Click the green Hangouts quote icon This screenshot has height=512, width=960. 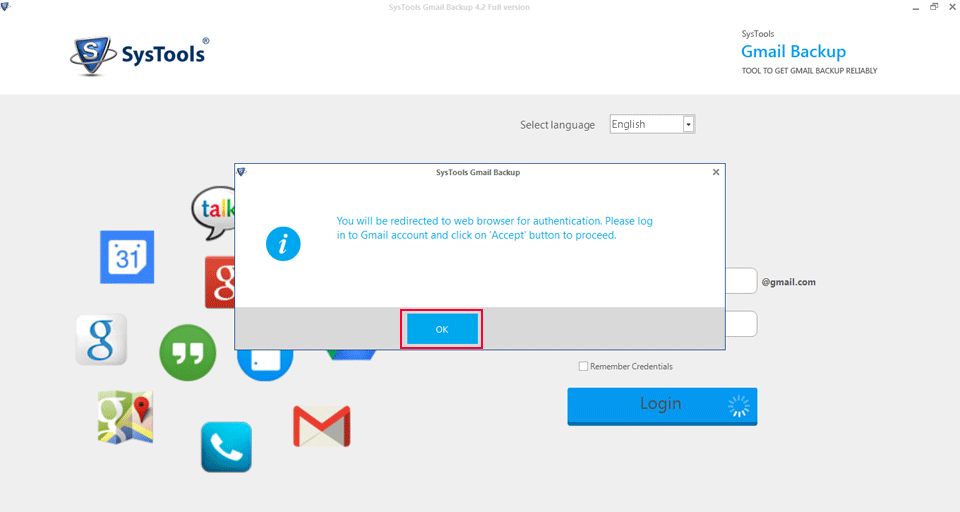(x=188, y=353)
